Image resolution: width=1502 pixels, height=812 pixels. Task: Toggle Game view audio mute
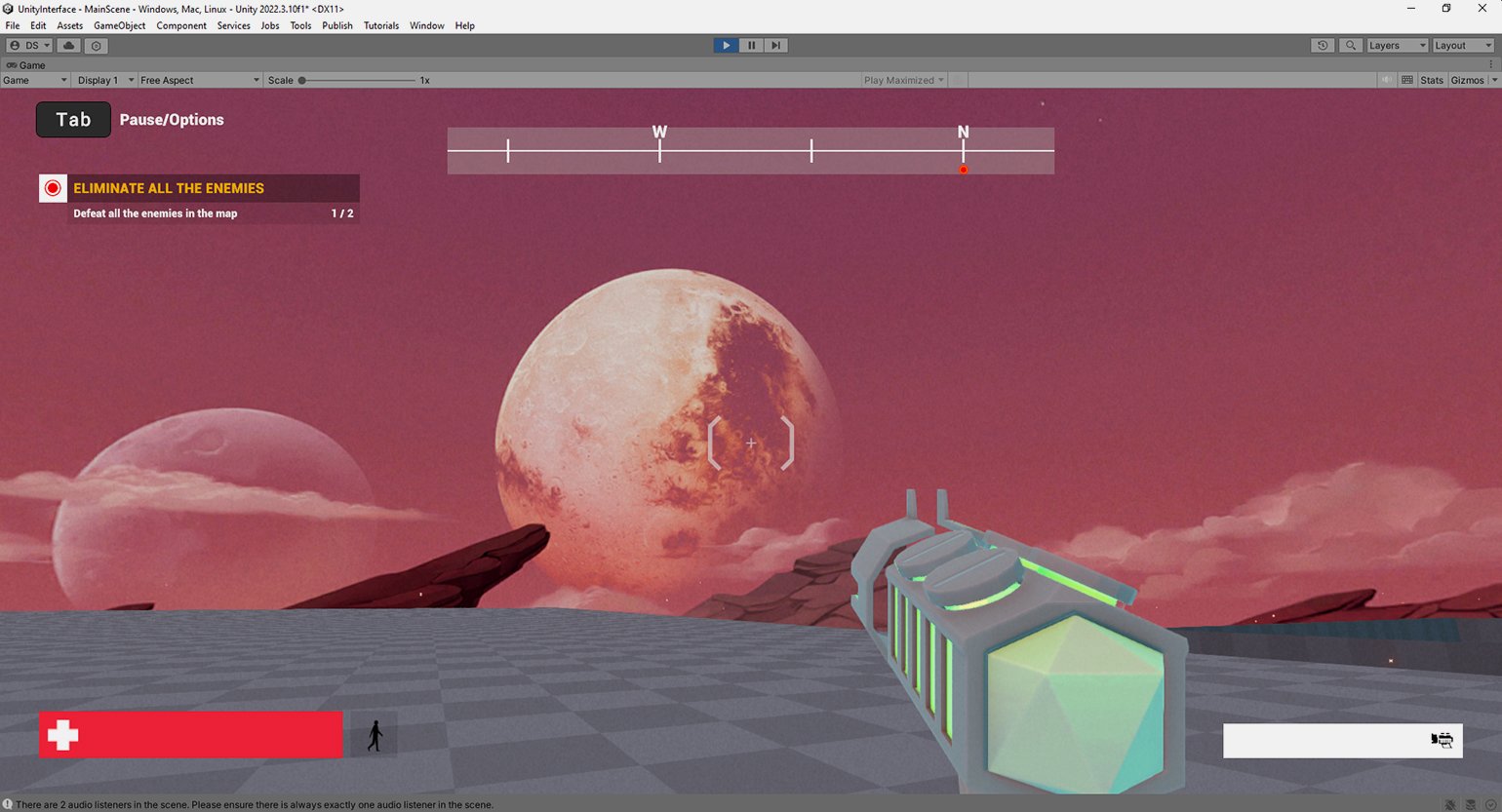tap(1386, 81)
